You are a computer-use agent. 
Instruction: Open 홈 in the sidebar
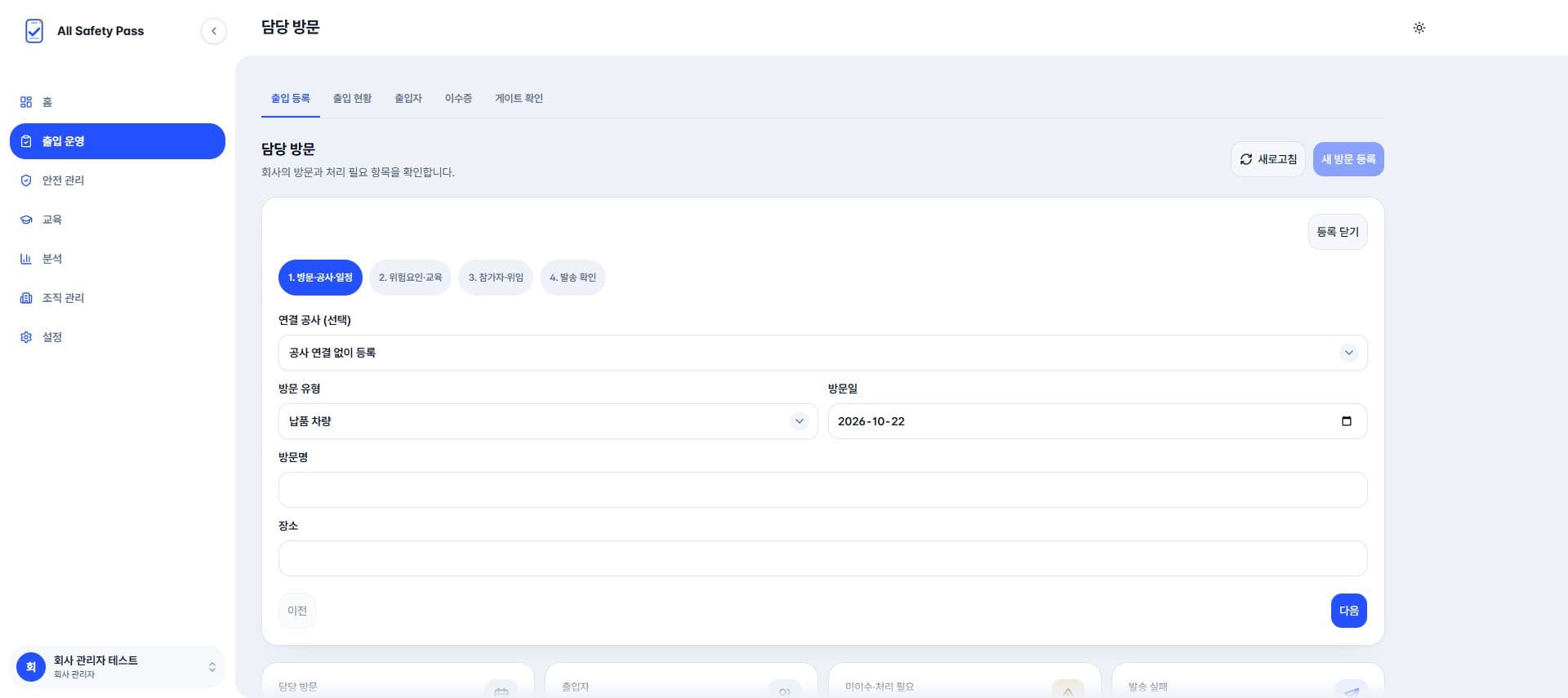[118, 102]
